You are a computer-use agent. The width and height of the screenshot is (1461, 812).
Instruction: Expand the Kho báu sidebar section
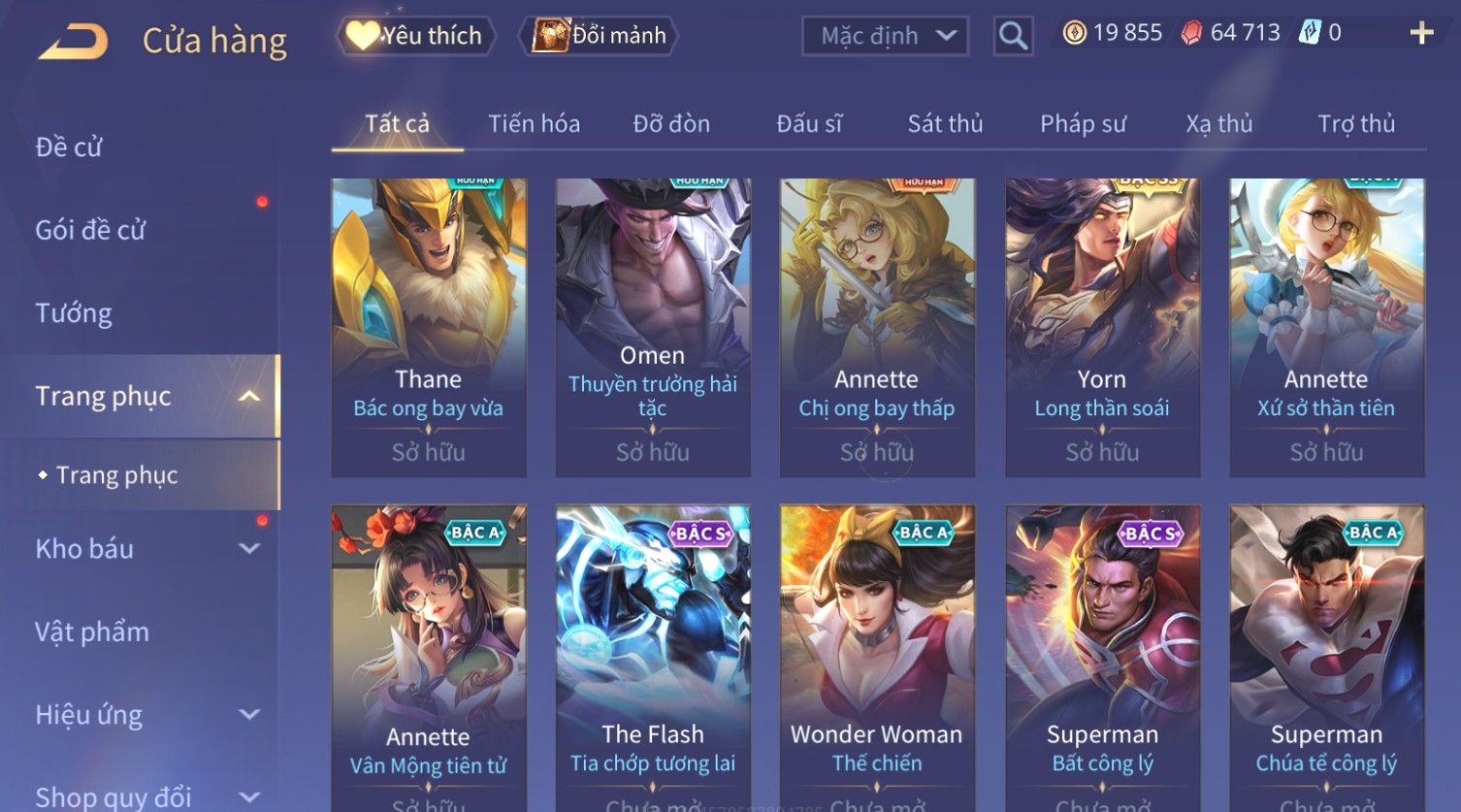click(249, 548)
